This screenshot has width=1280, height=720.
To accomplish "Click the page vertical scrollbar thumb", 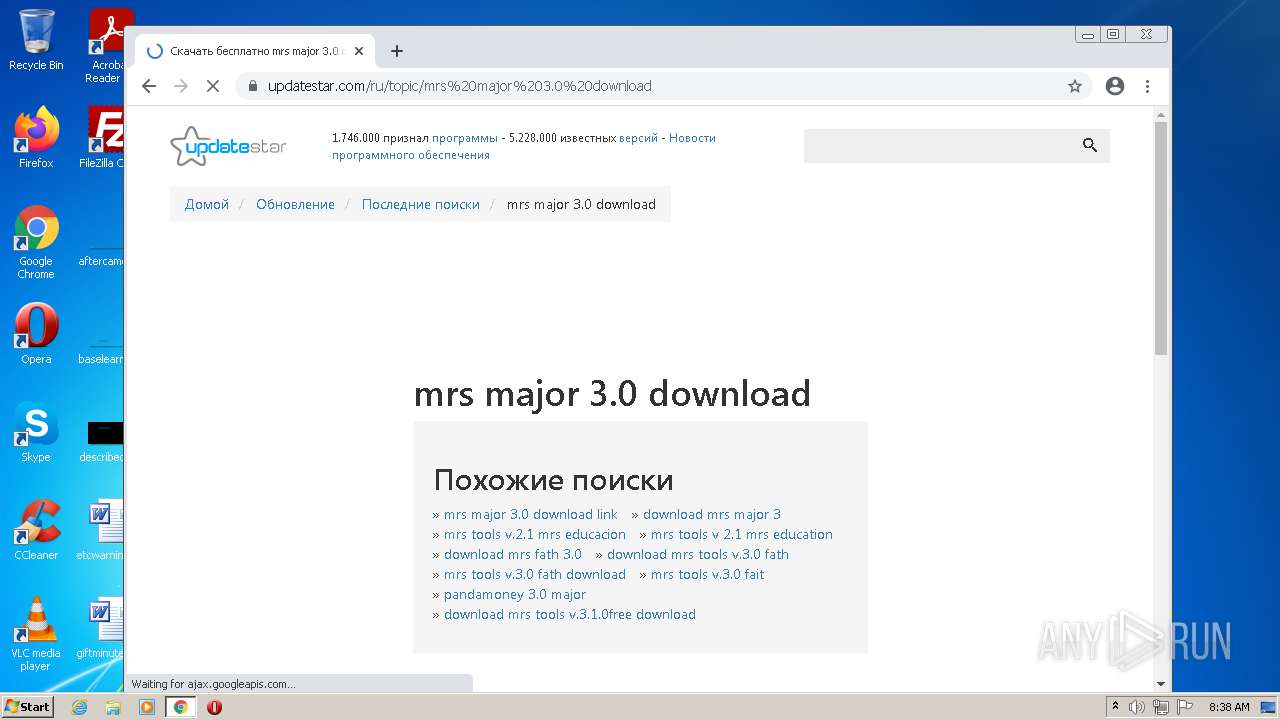I will click(x=1161, y=238).
